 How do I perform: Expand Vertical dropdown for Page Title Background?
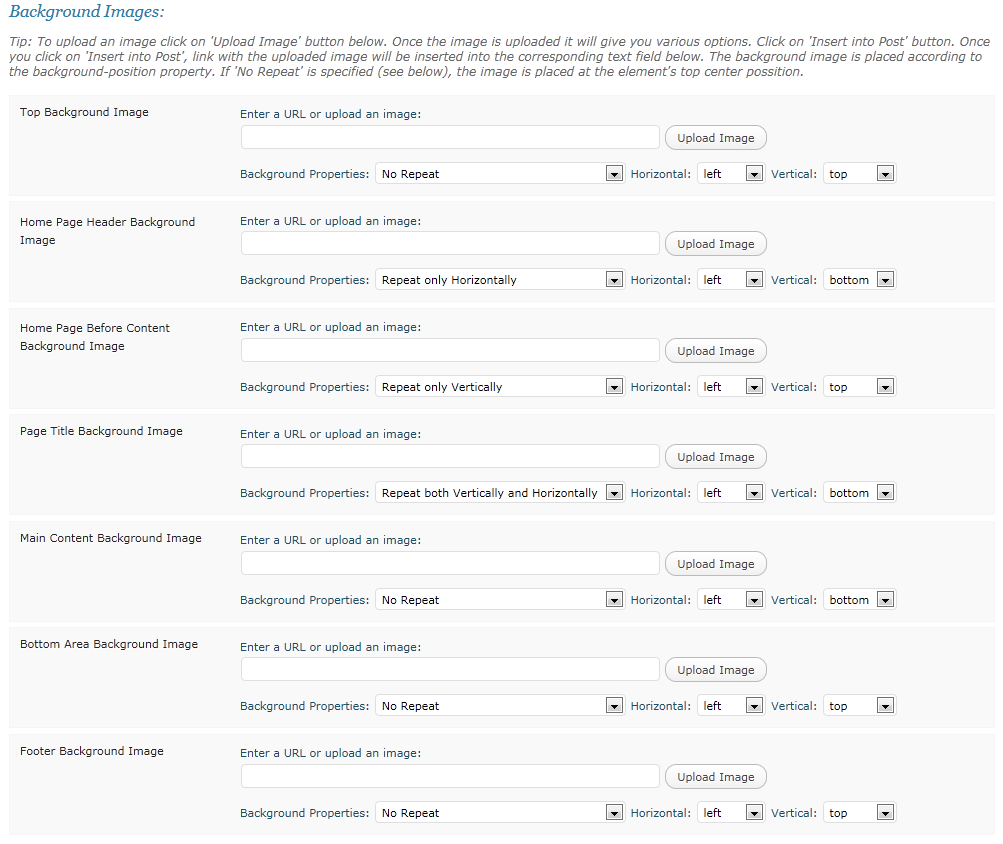860,493
